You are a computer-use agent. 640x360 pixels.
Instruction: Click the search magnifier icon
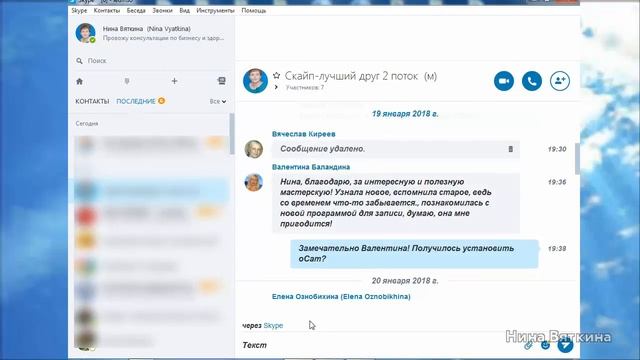coord(79,61)
